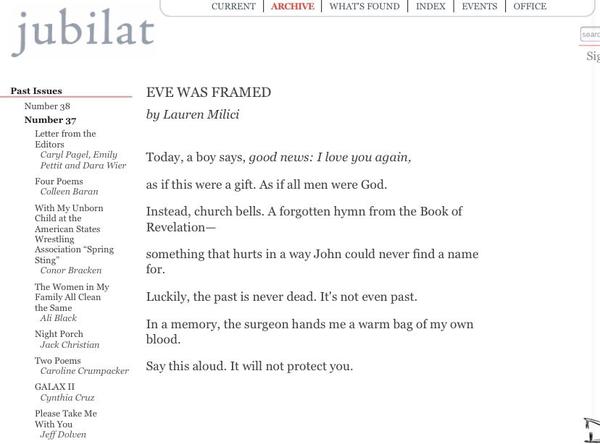Click into the search field
This screenshot has height=444, width=600.
click(590, 34)
